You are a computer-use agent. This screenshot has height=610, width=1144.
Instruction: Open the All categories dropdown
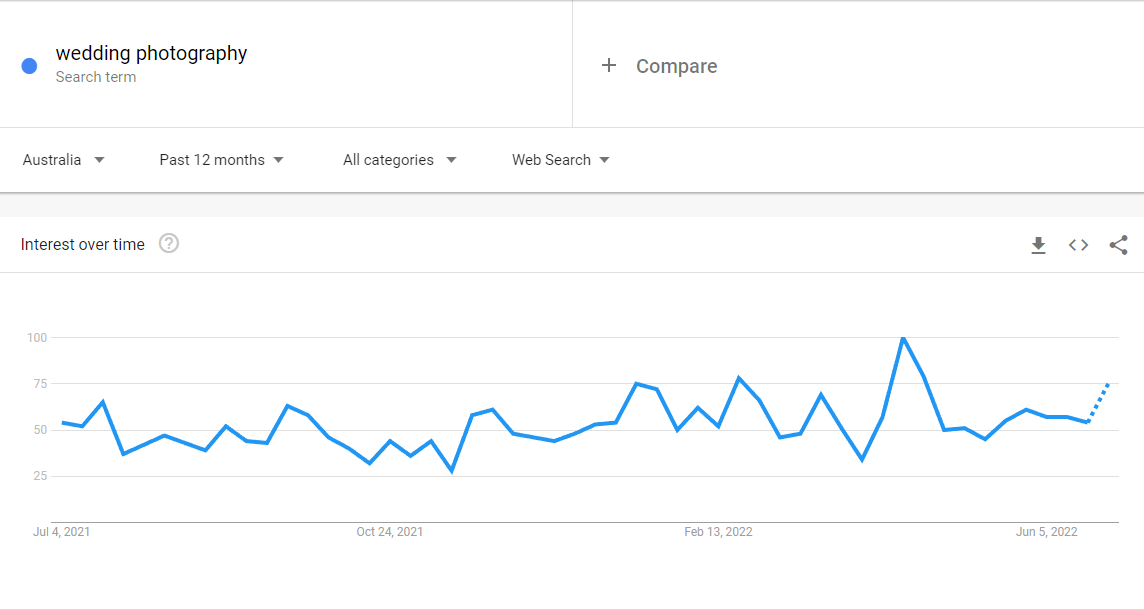point(400,160)
